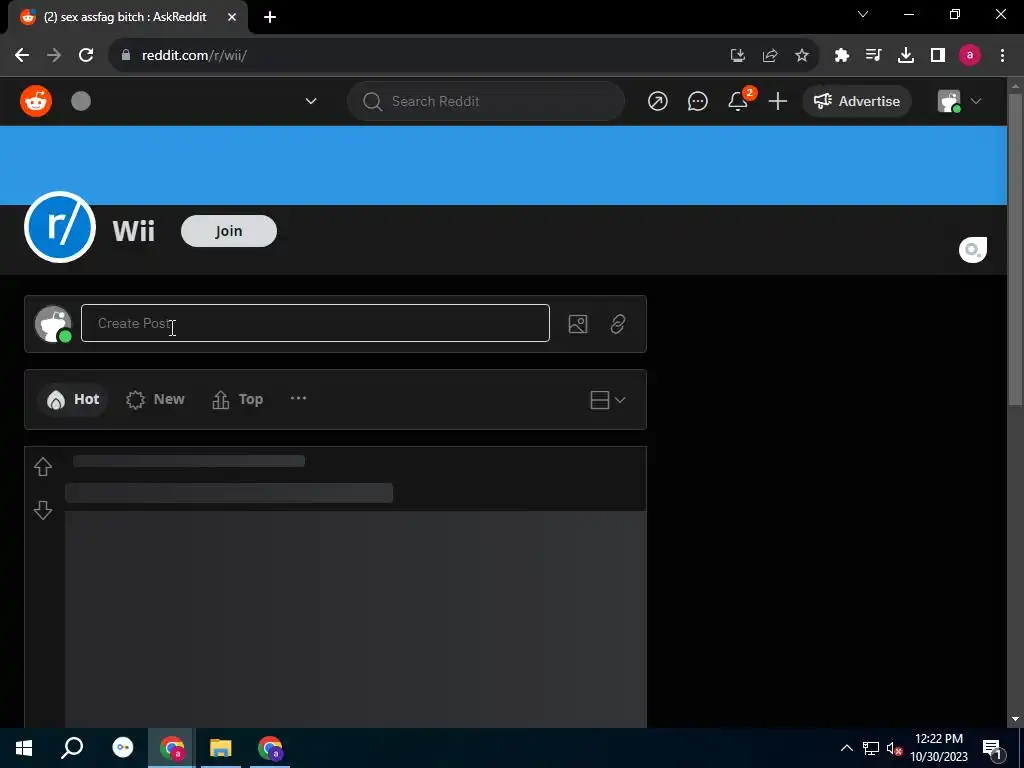Go back in browser history
The width and height of the screenshot is (1024, 768).
[x=22, y=56]
